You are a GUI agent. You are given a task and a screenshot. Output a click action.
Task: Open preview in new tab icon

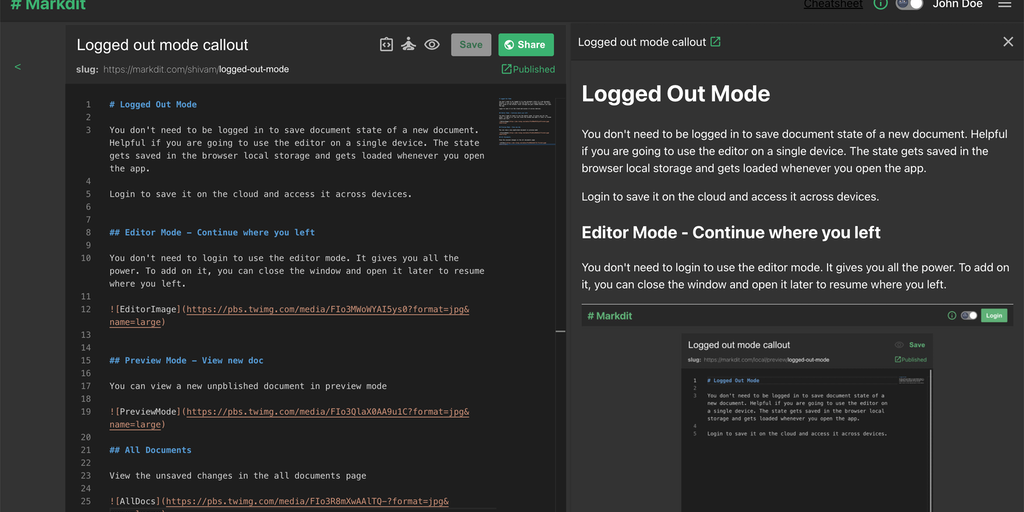715,42
